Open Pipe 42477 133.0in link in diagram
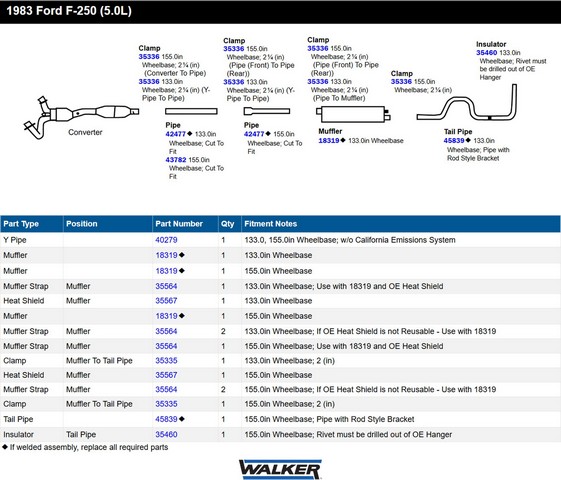This screenshot has height=480, width=561. pyautogui.click(x=175, y=134)
